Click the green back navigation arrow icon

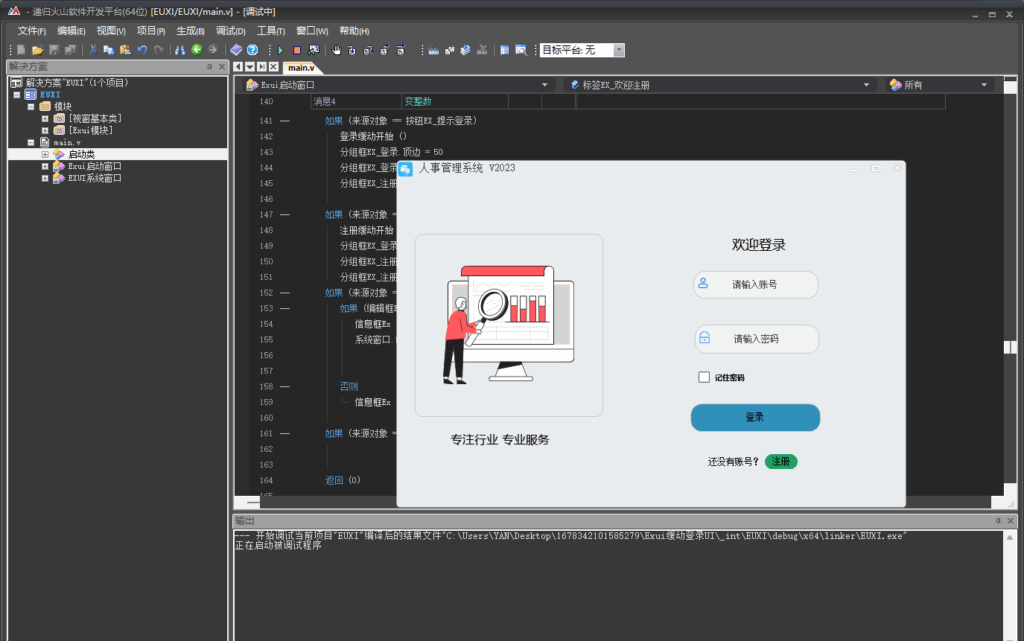pos(197,48)
